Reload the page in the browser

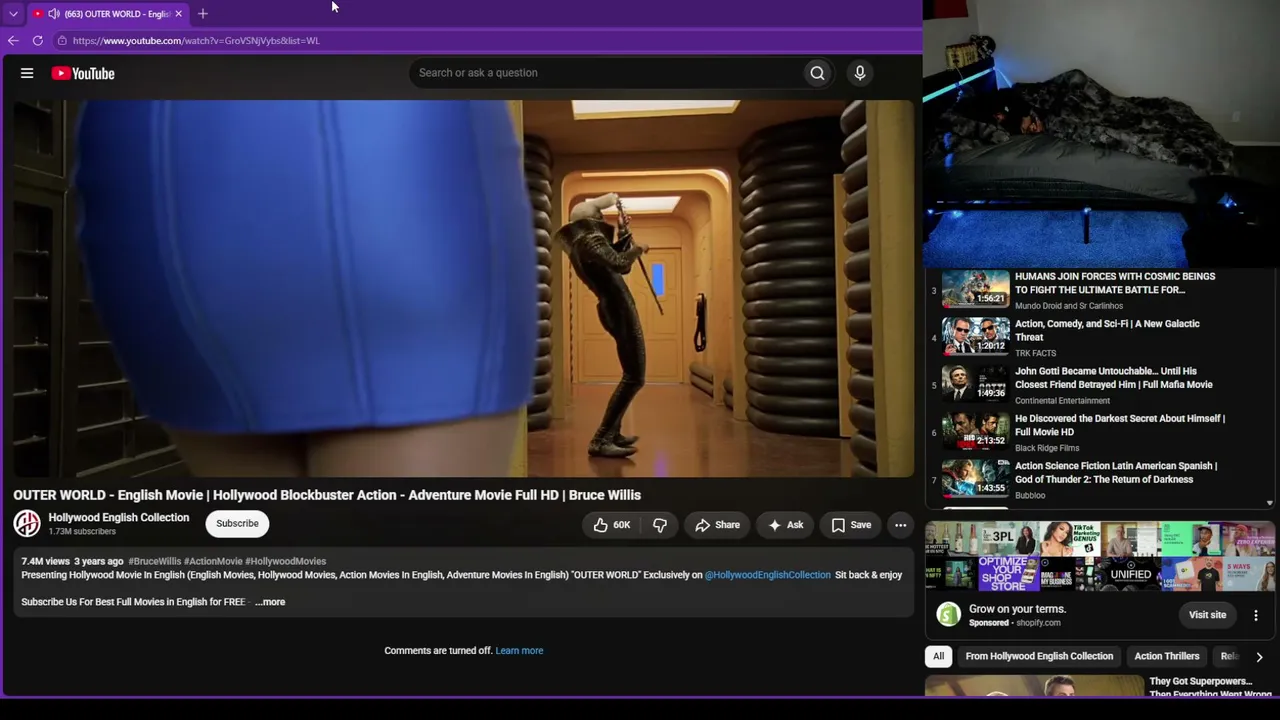(x=38, y=41)
